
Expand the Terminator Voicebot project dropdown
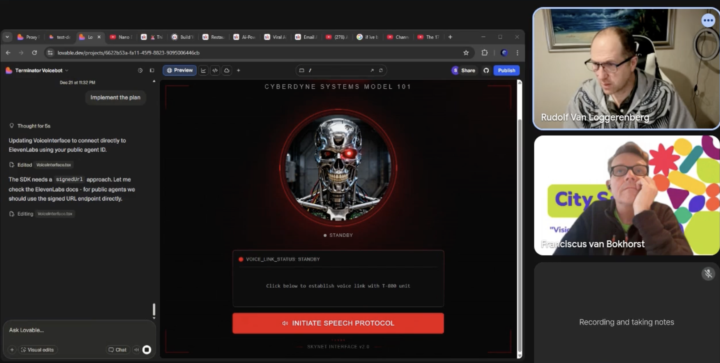[67, 71]
